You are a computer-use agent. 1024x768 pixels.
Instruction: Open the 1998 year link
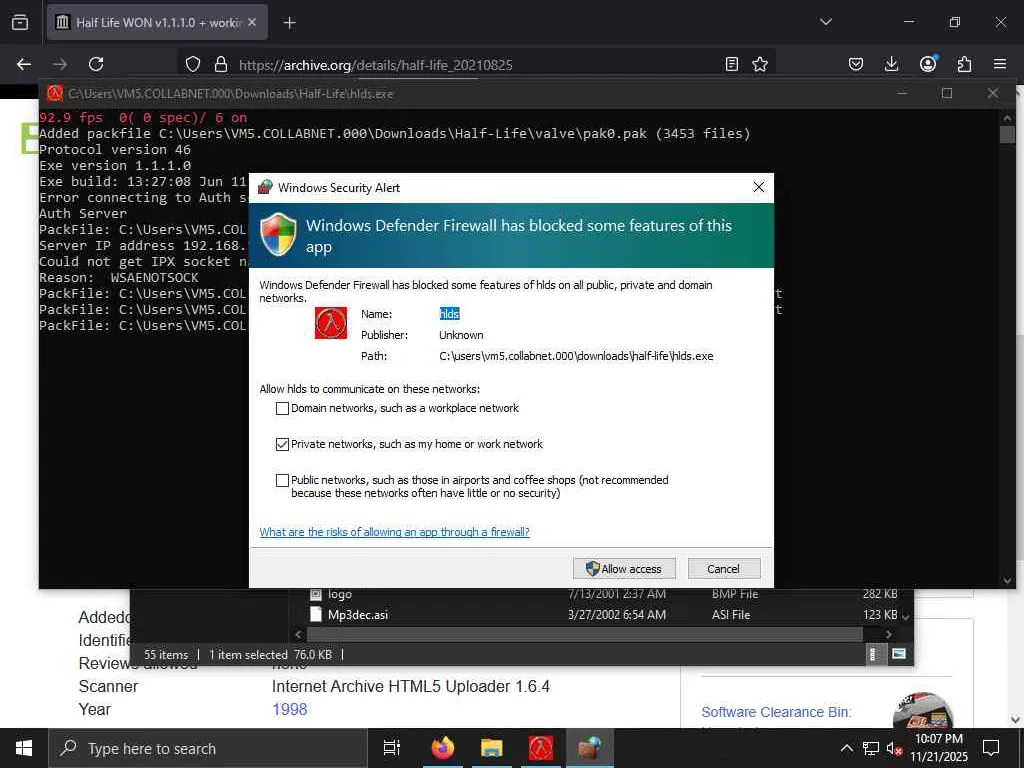tap(289, 709)
